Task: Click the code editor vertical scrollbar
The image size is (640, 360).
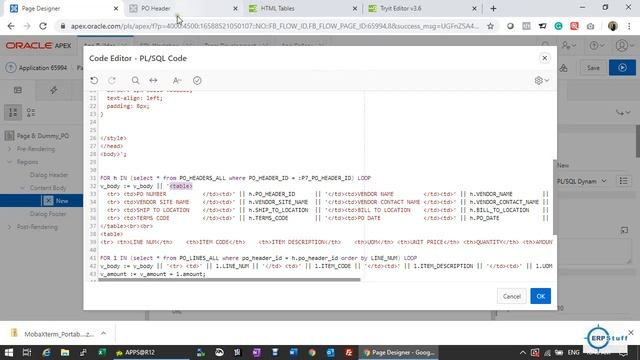Action: (555, 198)
